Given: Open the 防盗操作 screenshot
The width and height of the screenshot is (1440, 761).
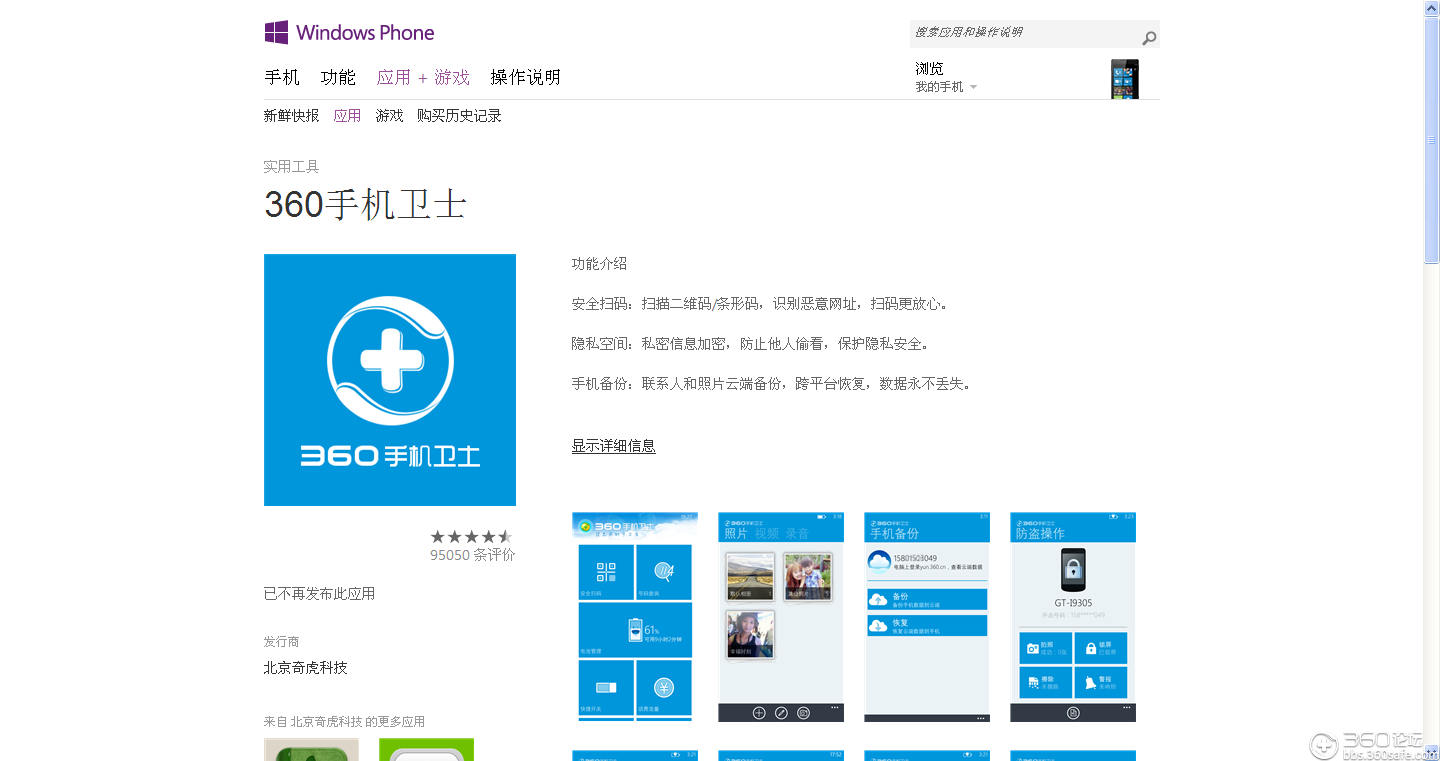Looking at the screenshot, I should 1073,617.
